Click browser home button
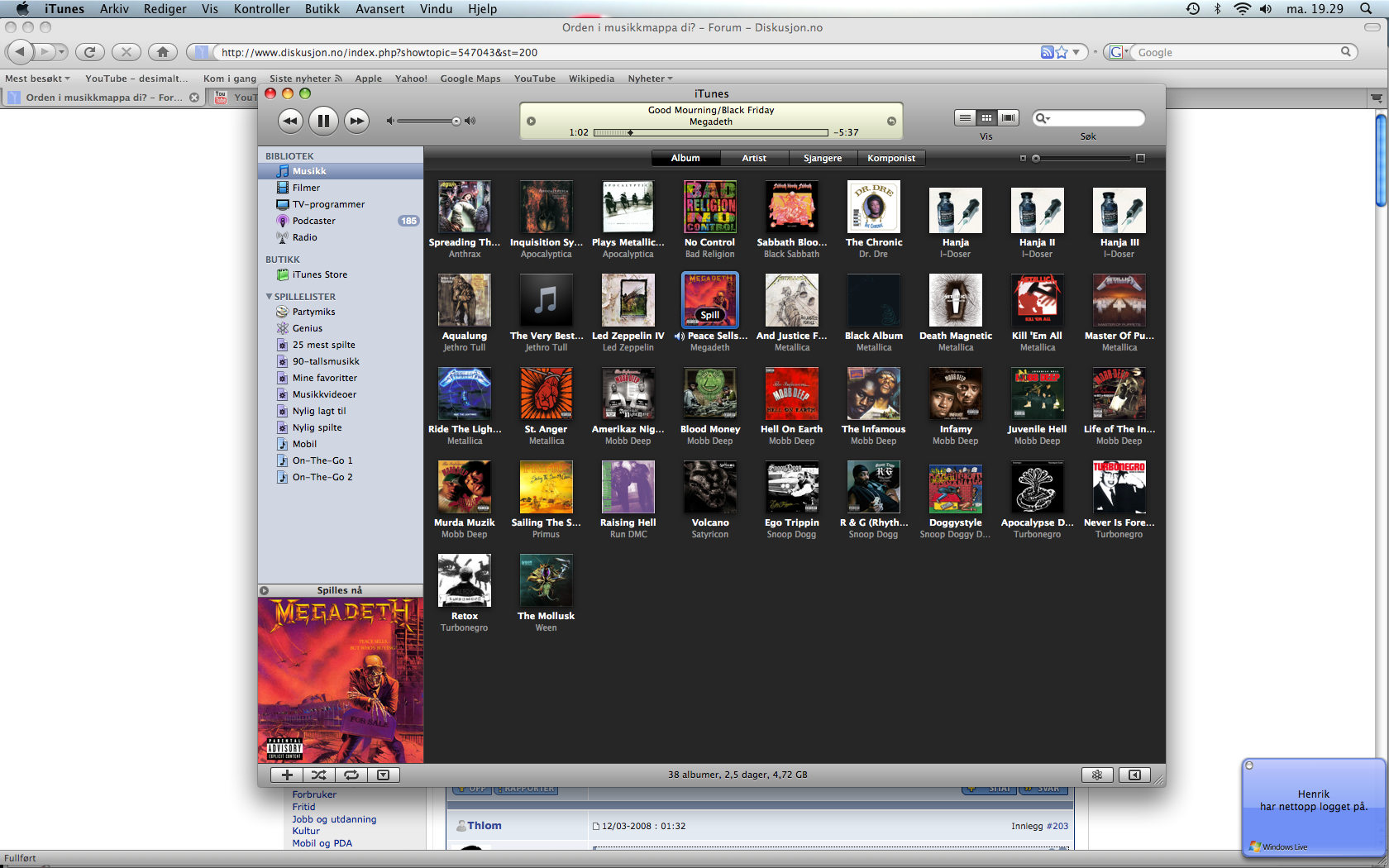The height and width of the screenshot is (868, 1389). tap(163, 52)
